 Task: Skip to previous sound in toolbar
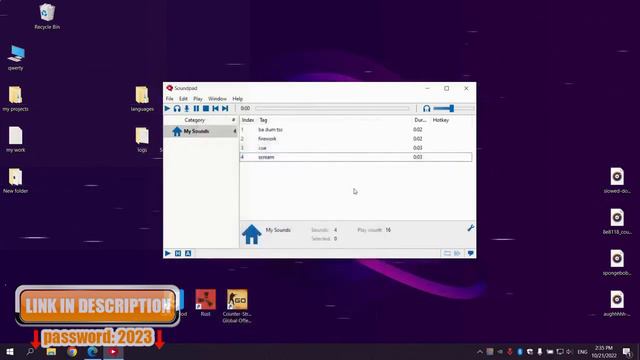[216, 109]
